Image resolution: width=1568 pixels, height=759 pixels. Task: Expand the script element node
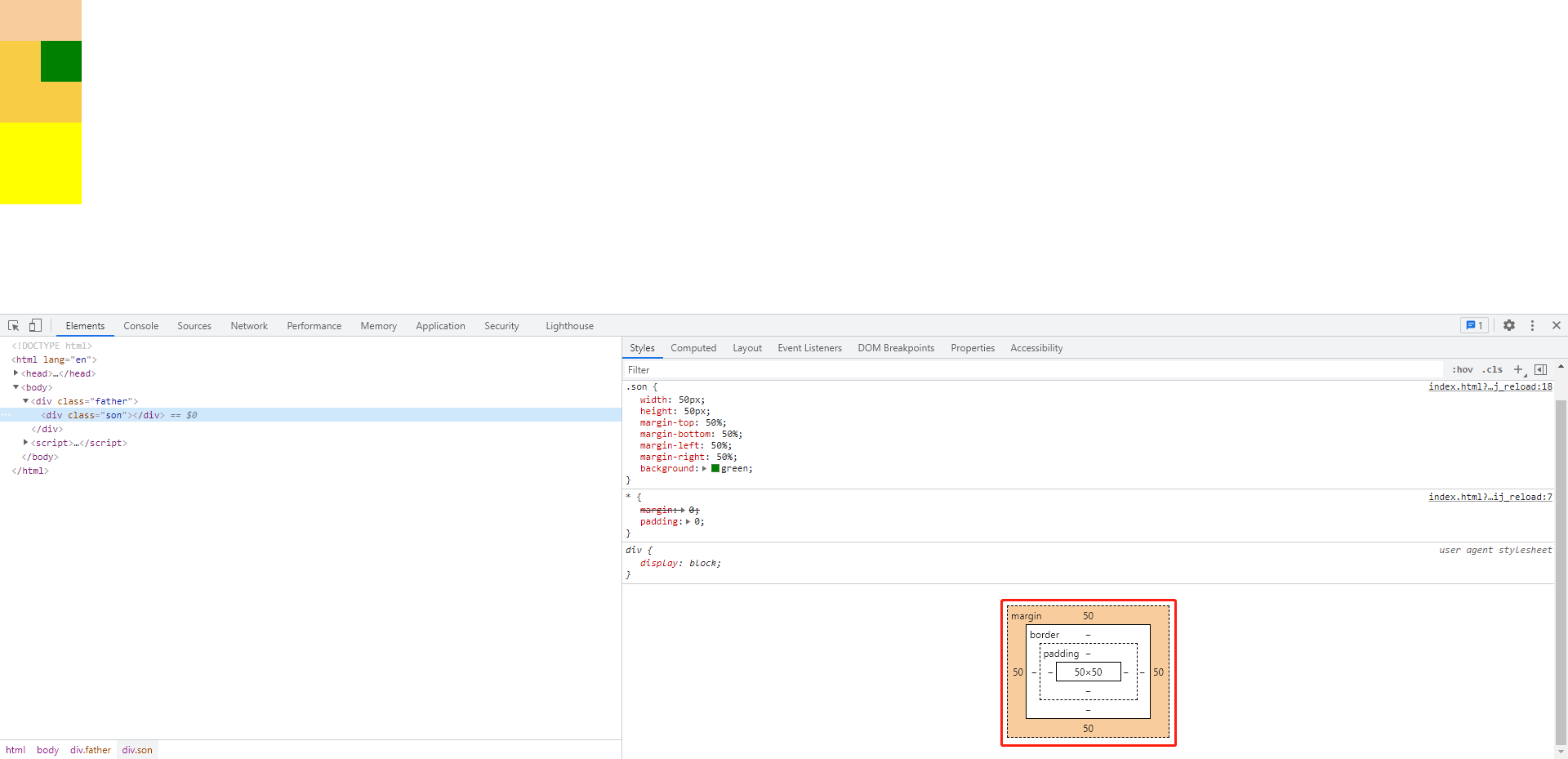click(x=25, y=442)
